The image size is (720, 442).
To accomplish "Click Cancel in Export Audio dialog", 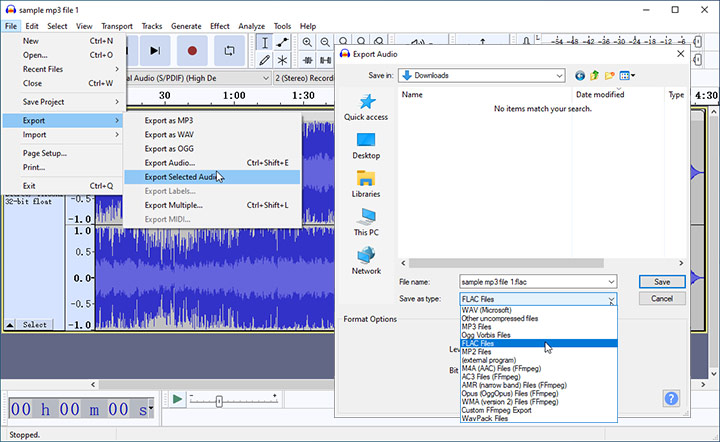I will 662,299.
